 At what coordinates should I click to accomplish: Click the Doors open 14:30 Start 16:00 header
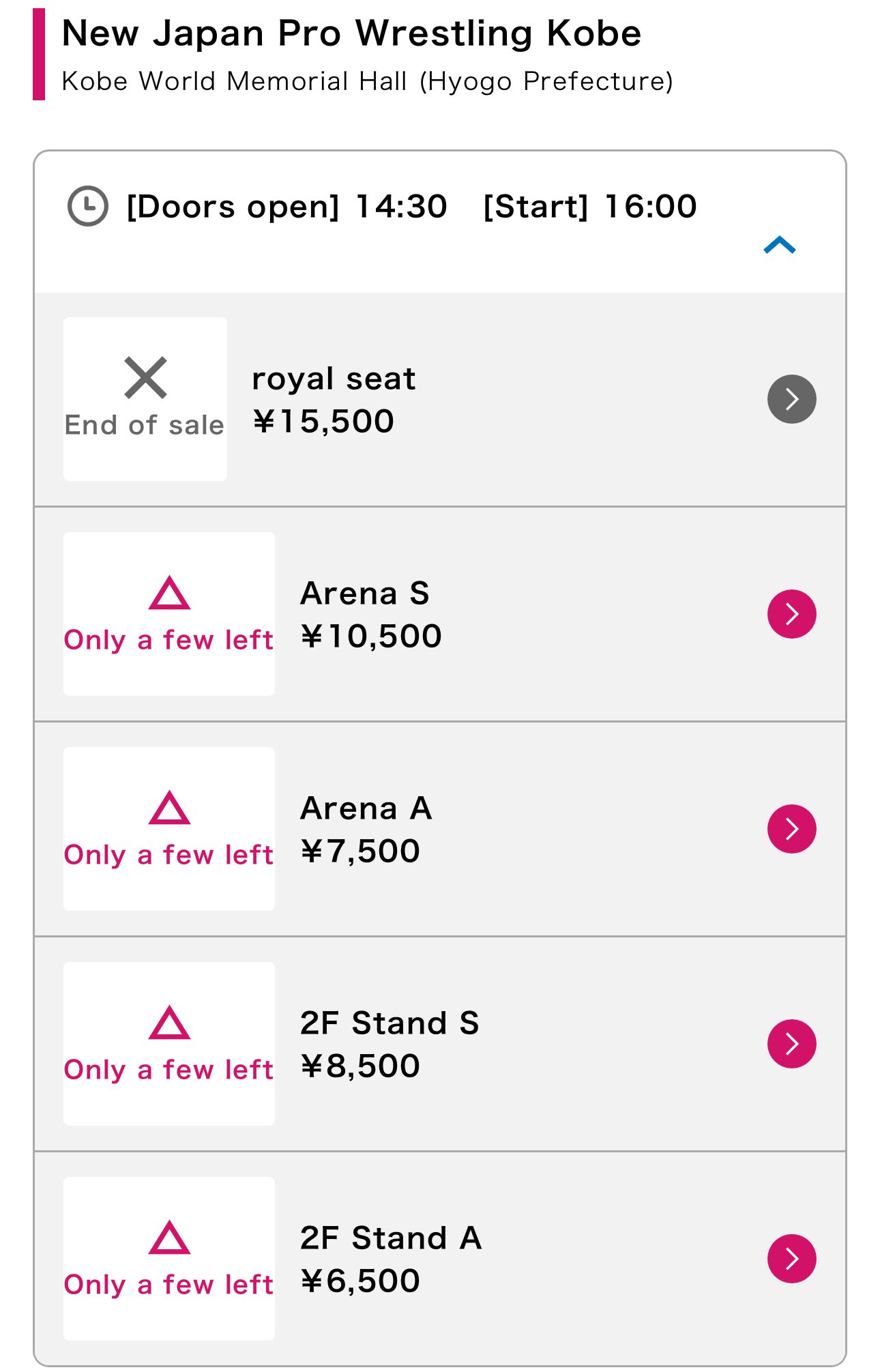[x=411, y=207]
